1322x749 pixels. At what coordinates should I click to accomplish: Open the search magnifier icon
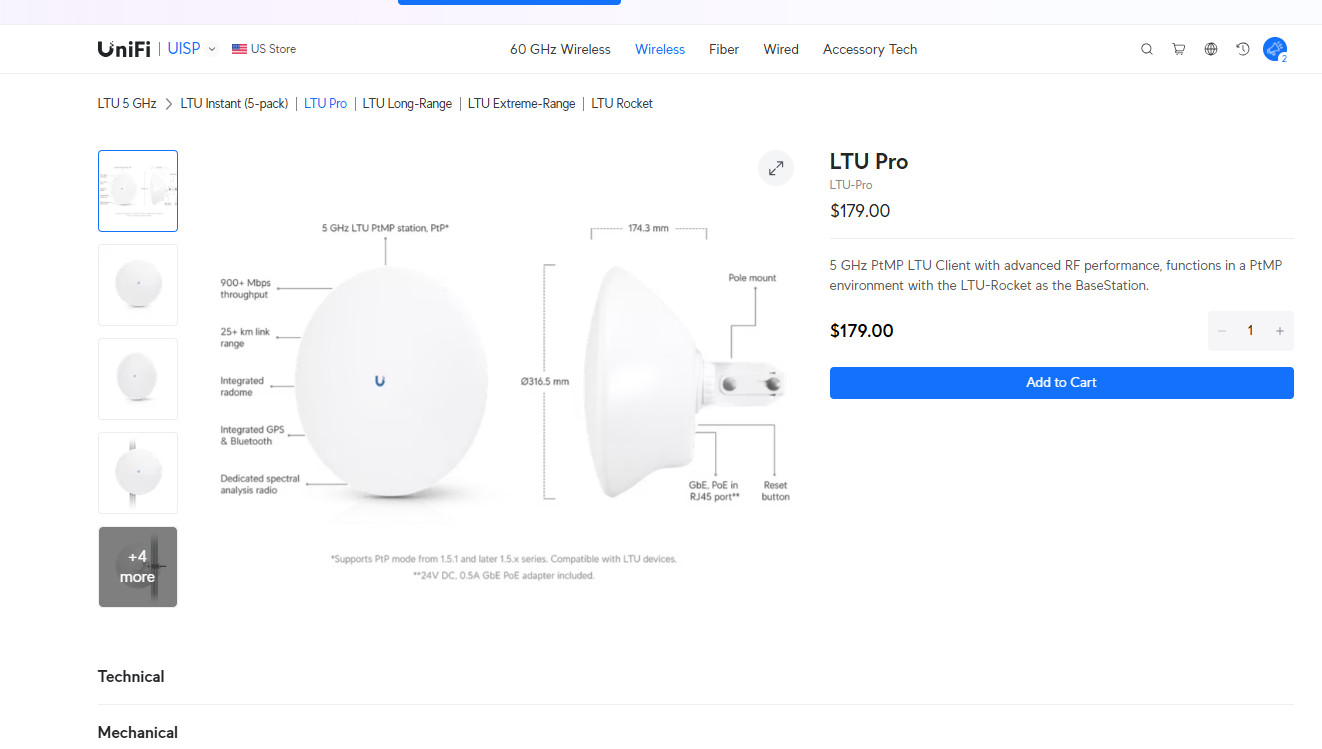pyautogui.click(x=1147, y=49)
